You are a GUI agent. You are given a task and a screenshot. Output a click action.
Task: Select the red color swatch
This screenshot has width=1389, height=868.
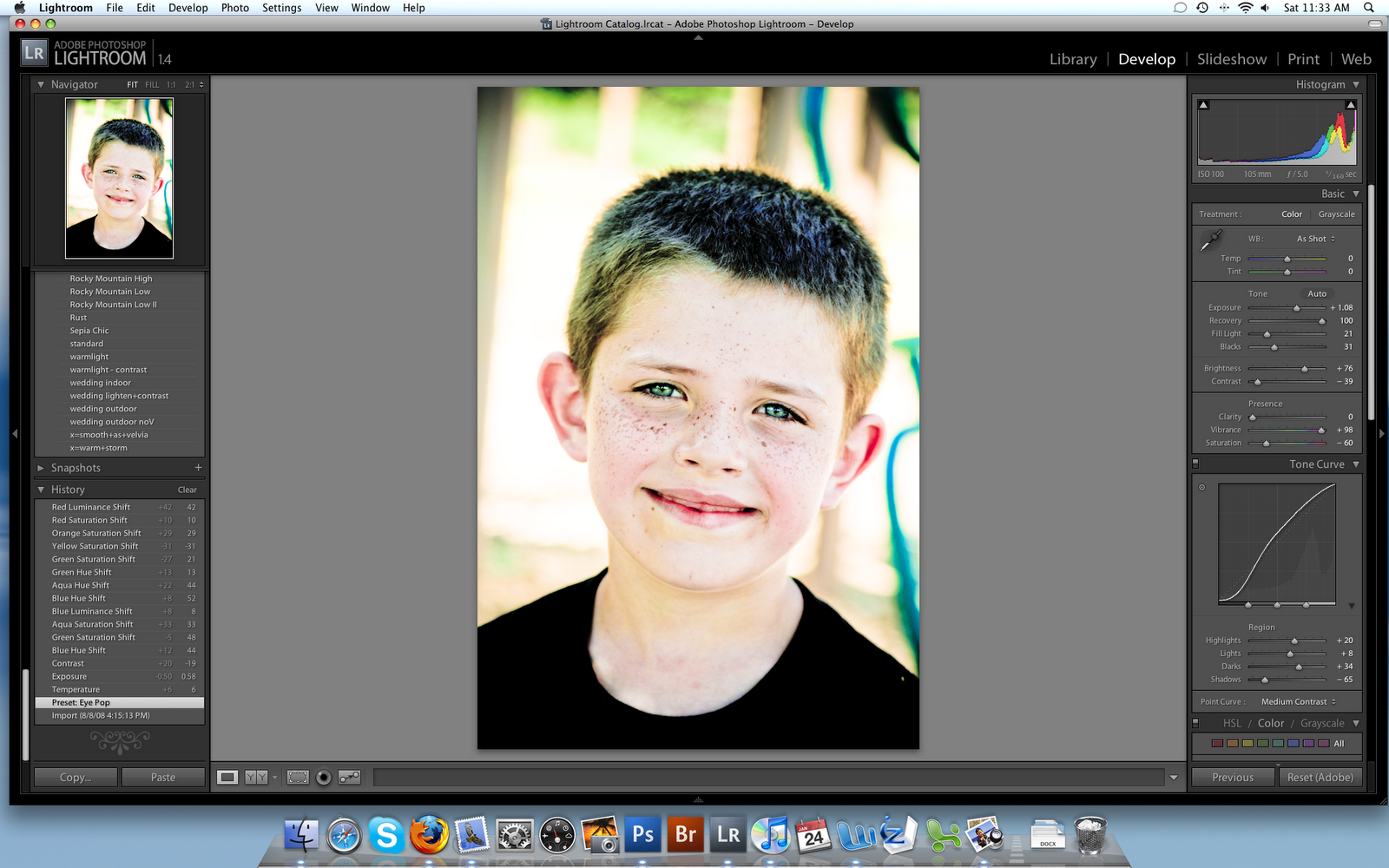click(1217, 744)
